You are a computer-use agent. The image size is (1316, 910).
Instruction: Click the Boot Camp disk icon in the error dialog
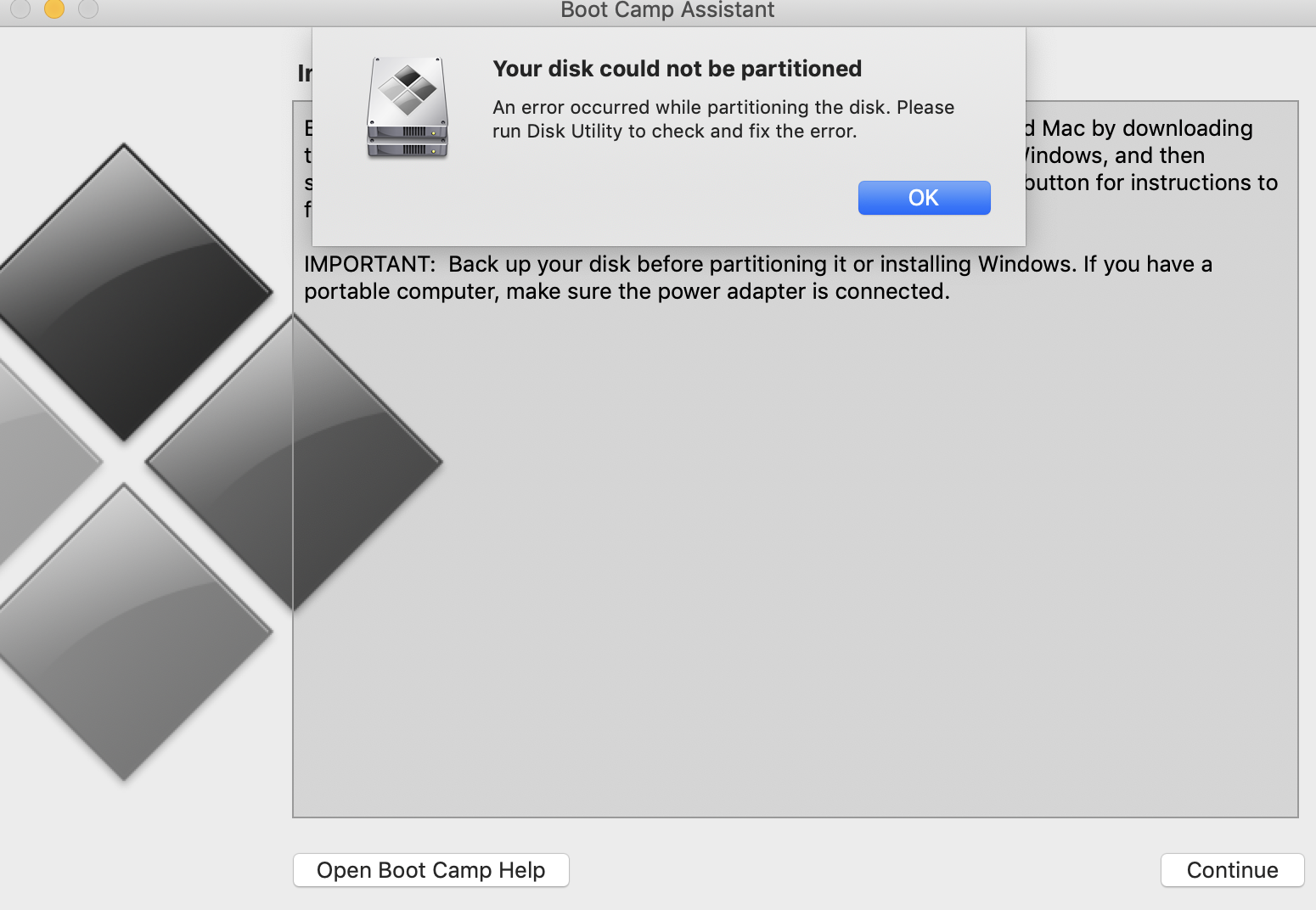pyautogui.click(x=408, y=108)
